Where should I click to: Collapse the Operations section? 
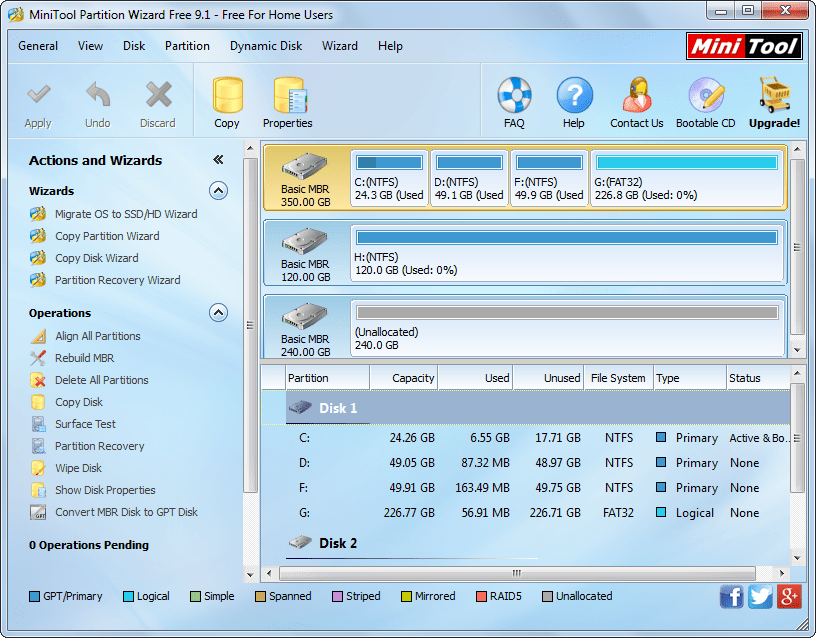(x=218, y=312)
